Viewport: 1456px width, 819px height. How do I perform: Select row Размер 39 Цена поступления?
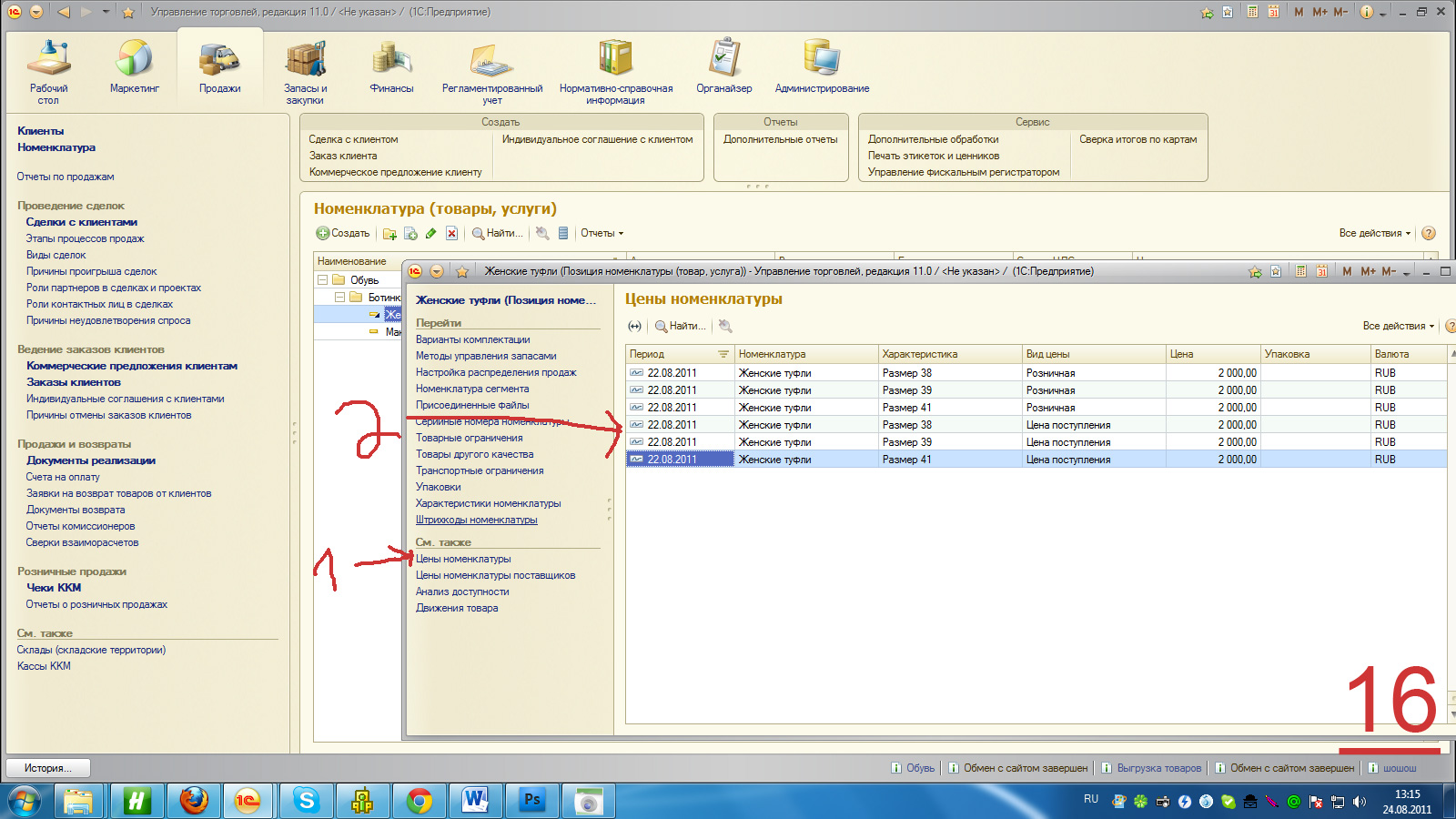[x=1036, y=442]
